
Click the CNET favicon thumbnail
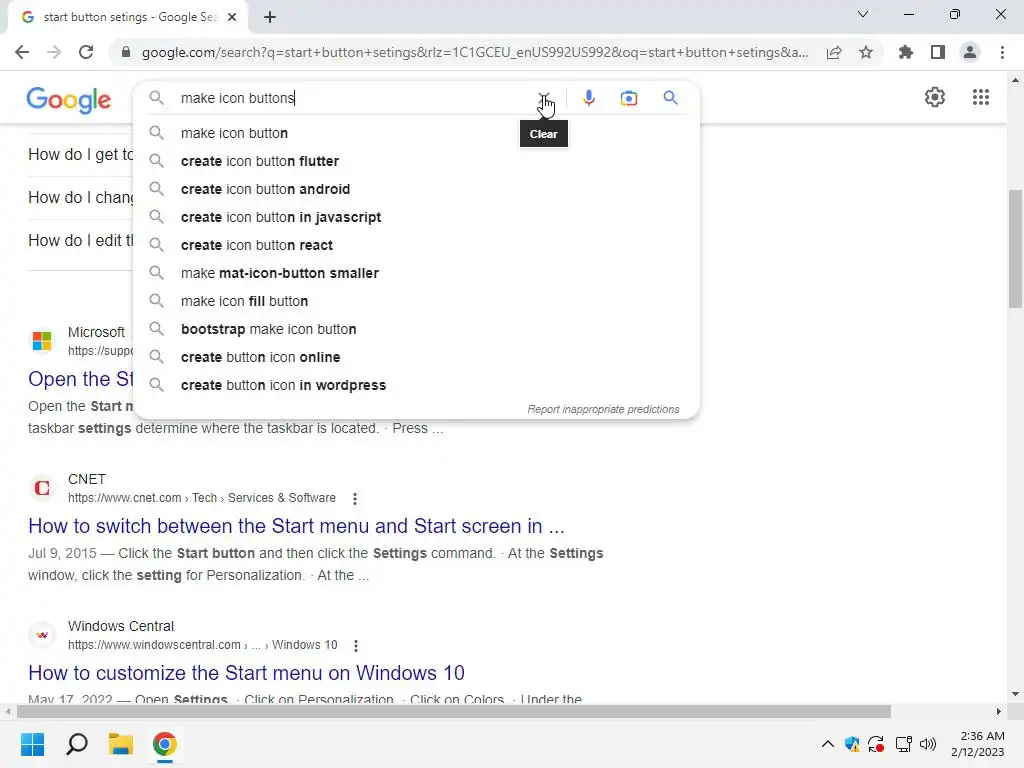pyautogui.click(x=42, y=488)
